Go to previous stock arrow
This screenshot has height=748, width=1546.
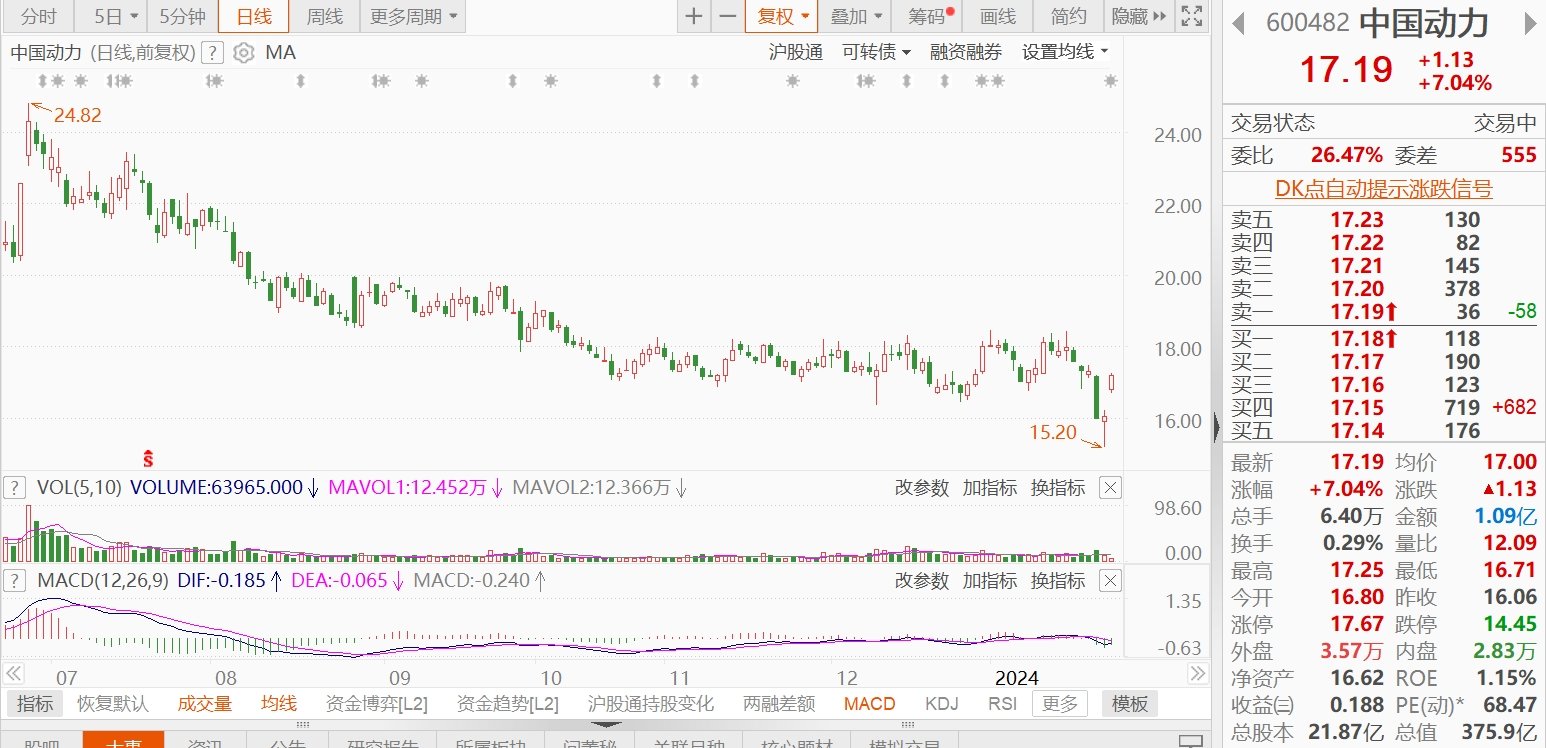[x=1237, y=23]
